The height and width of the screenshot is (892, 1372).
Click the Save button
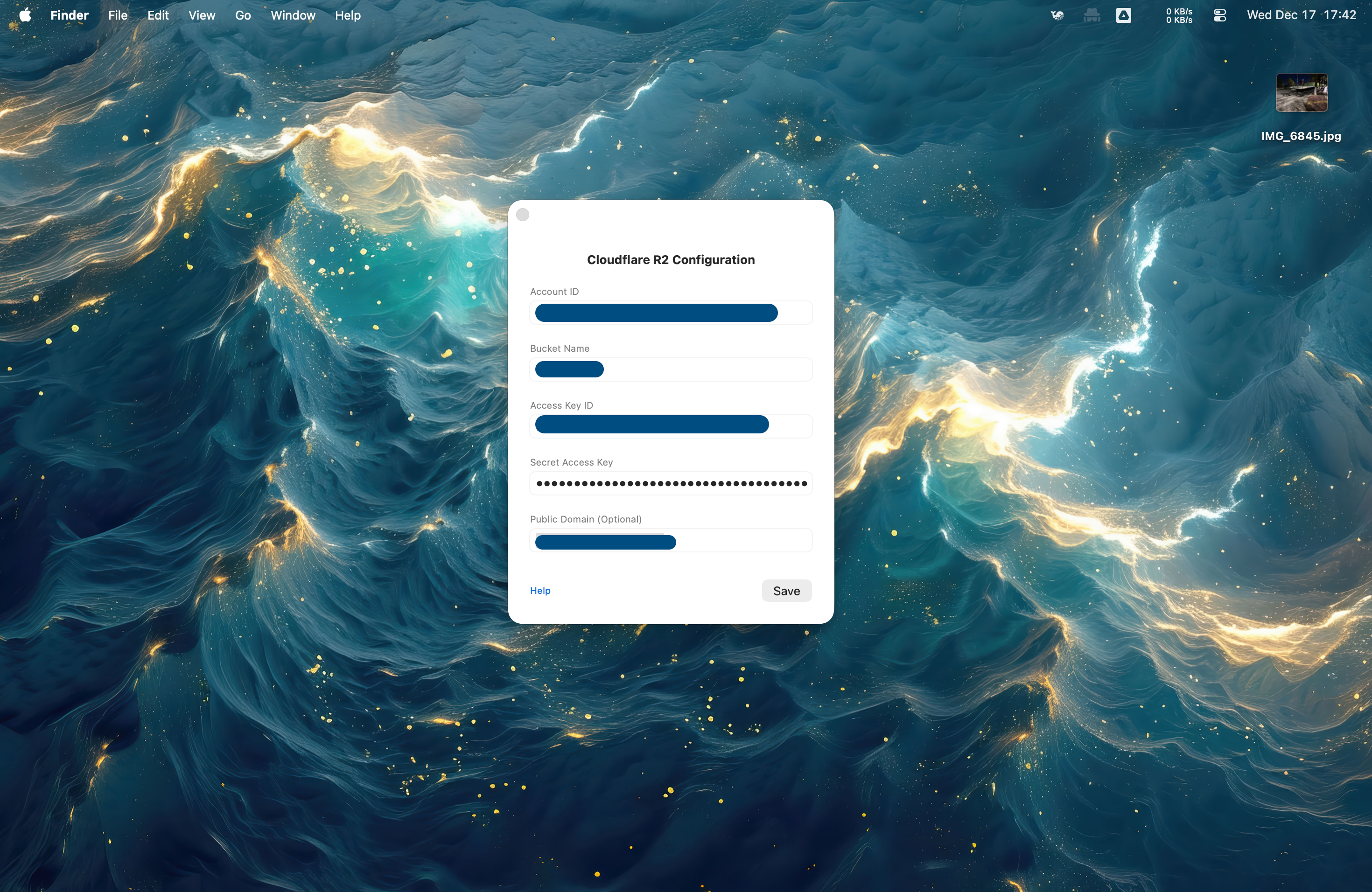pyautogui.click(x=786, y=591)
